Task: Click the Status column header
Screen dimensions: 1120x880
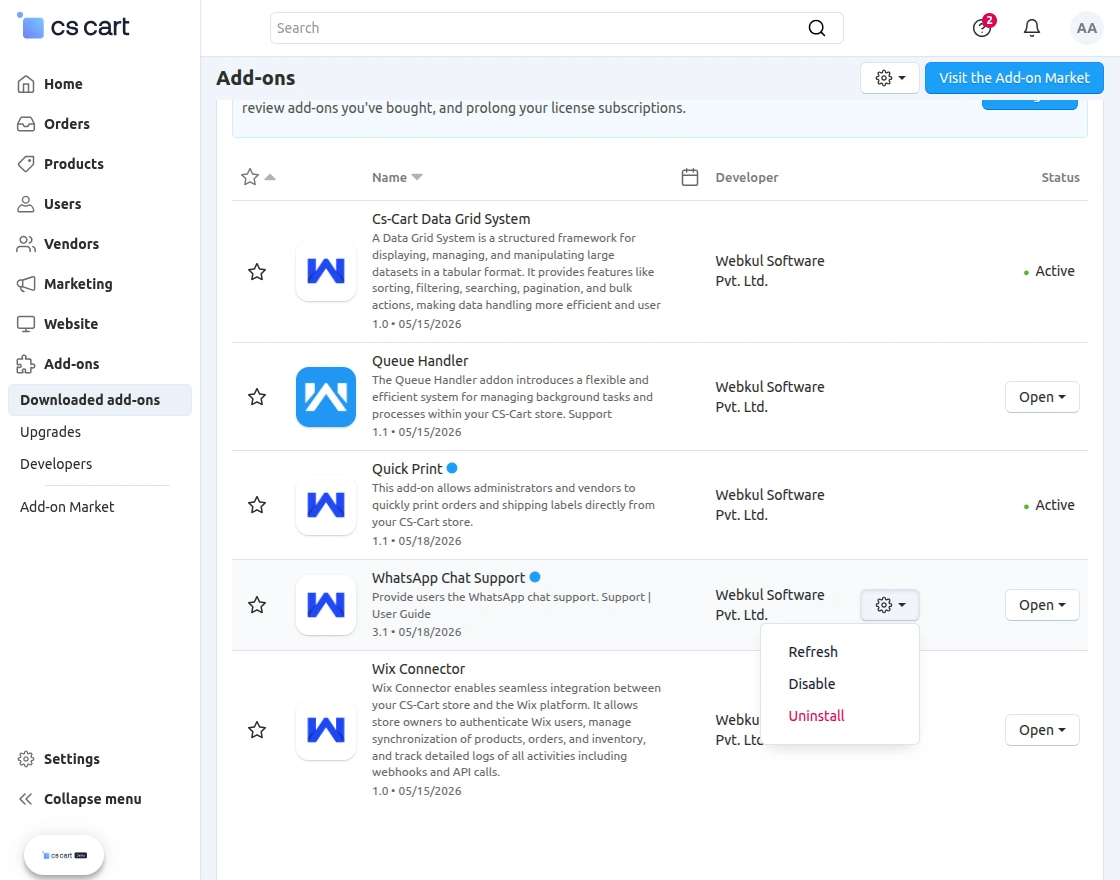Action: tap(1060, 177)
